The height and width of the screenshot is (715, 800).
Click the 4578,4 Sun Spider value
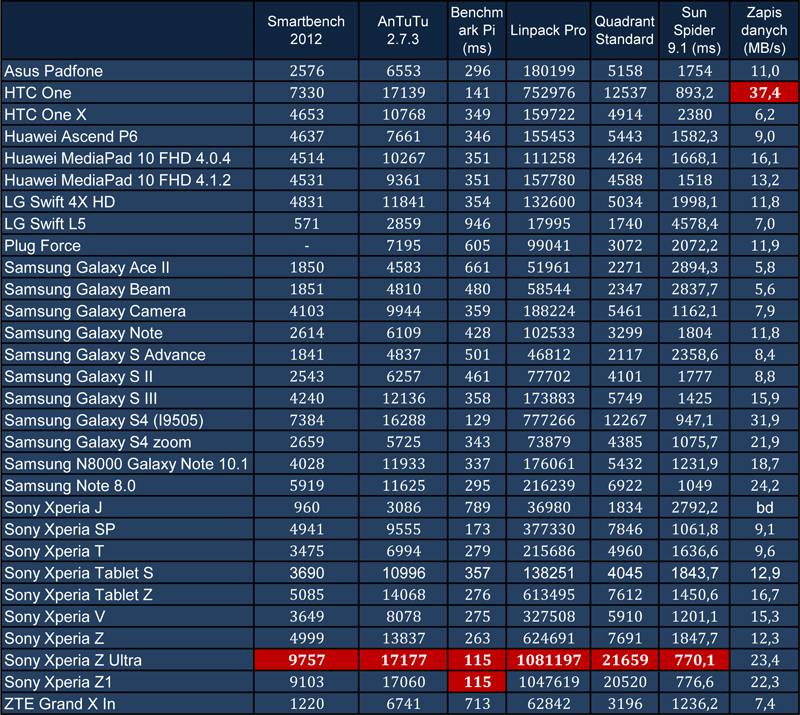(694, 224)
